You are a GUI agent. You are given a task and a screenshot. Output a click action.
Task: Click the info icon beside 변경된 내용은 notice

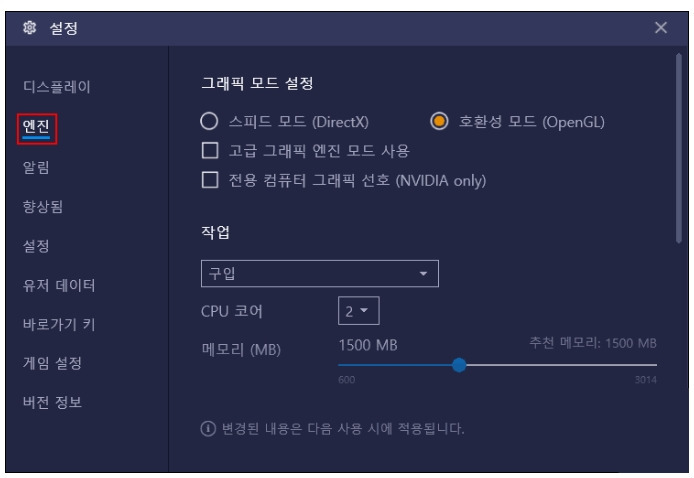coord(208,428)
